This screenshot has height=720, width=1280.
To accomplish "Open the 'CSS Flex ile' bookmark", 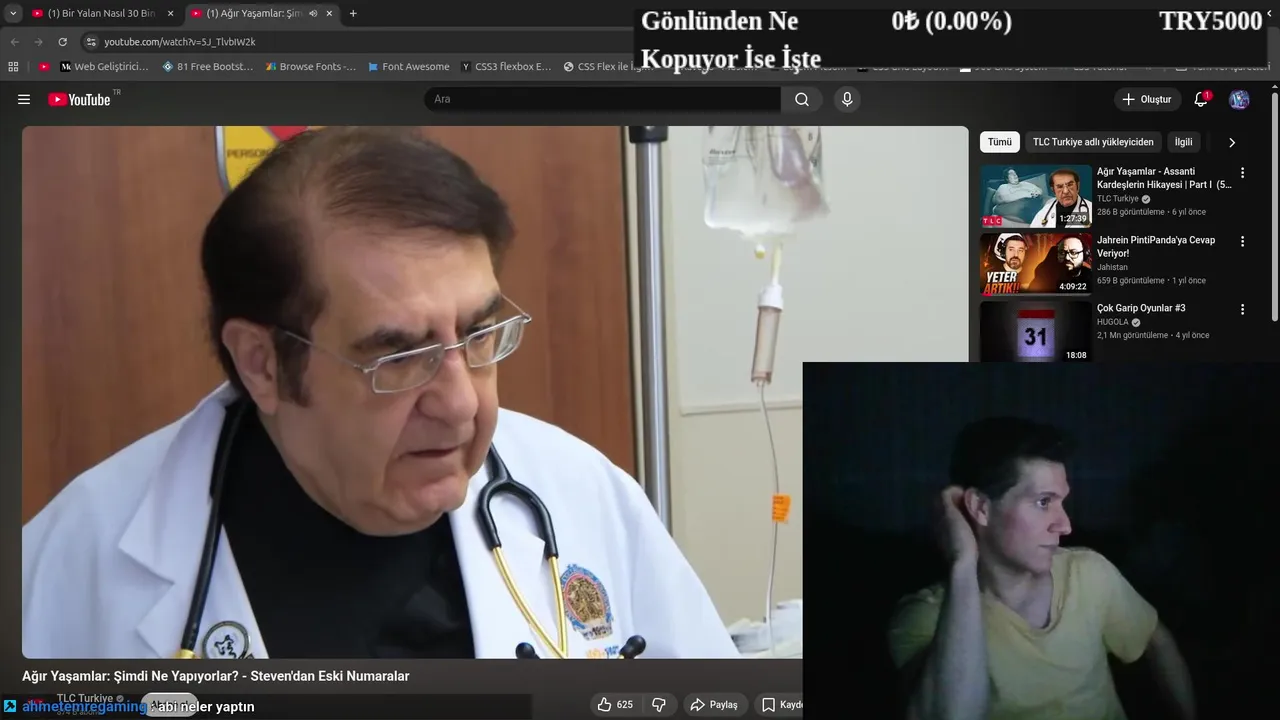I will 607,67.
